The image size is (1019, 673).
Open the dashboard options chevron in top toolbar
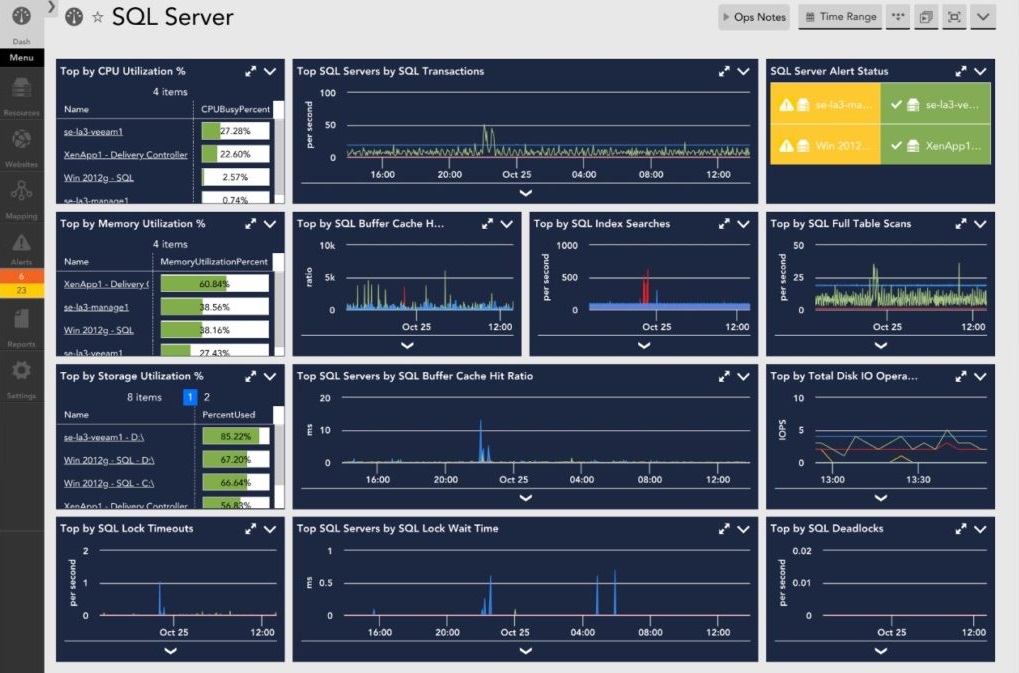coord(982,17)
